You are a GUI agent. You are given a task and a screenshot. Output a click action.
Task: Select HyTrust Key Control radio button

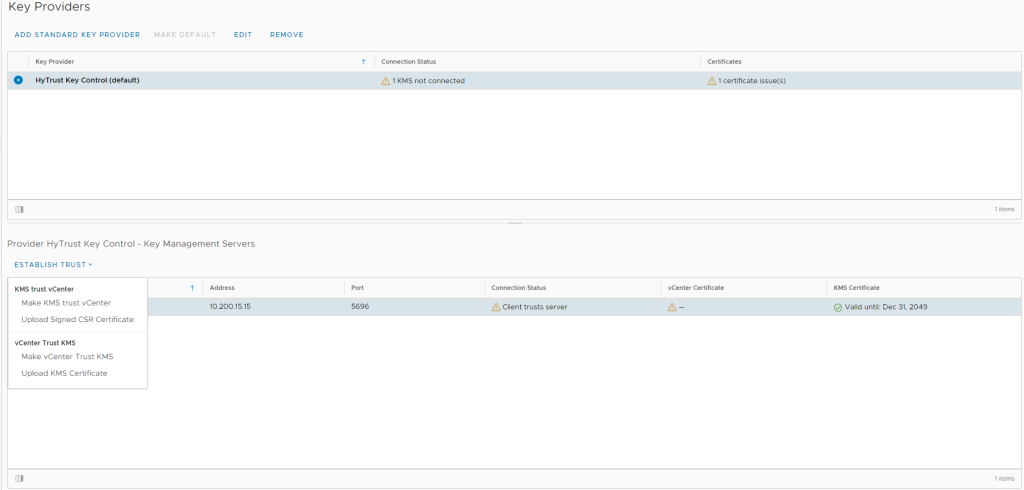point(19,80)
